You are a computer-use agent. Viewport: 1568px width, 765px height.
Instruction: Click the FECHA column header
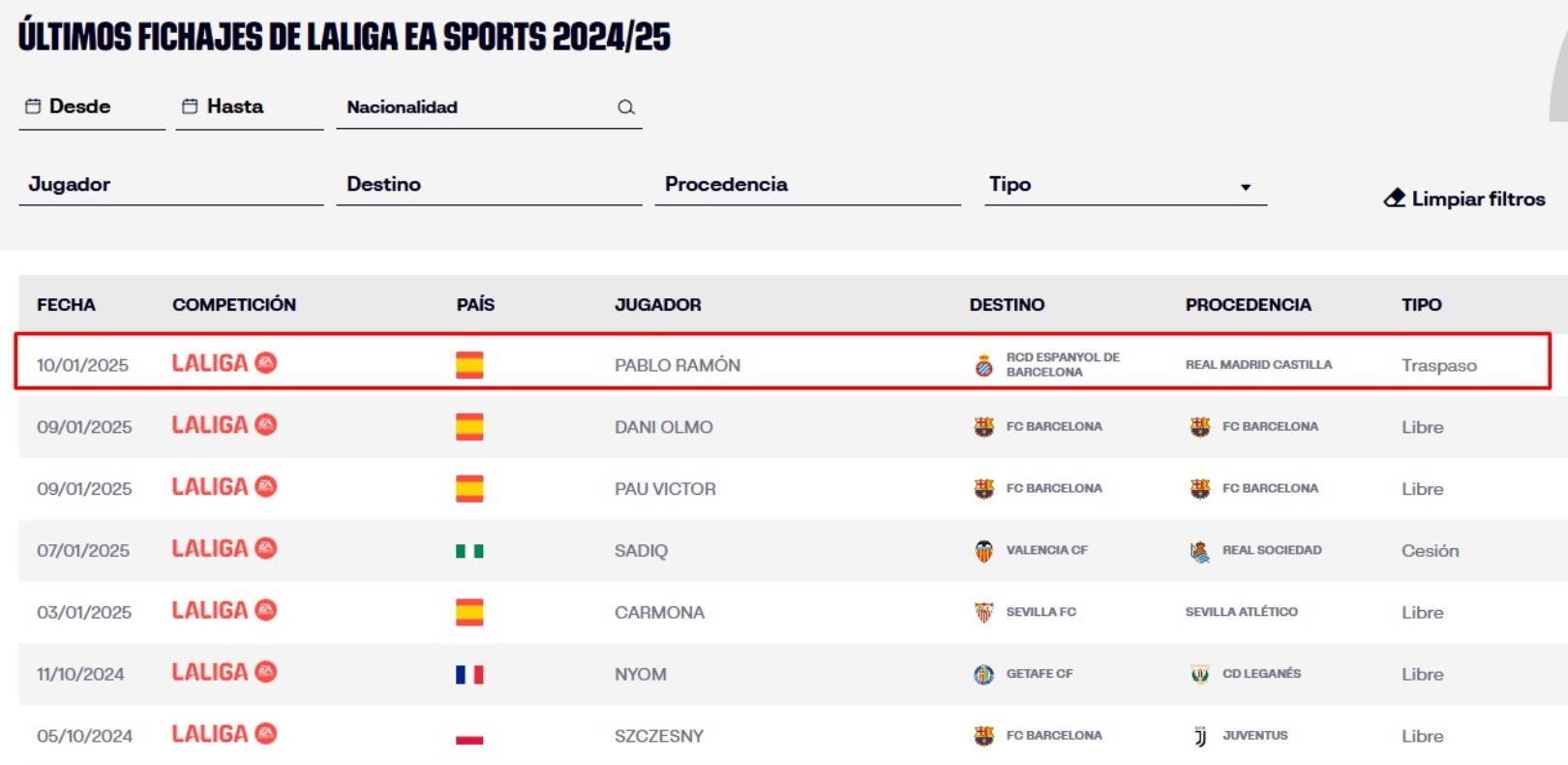click(66, 305)
